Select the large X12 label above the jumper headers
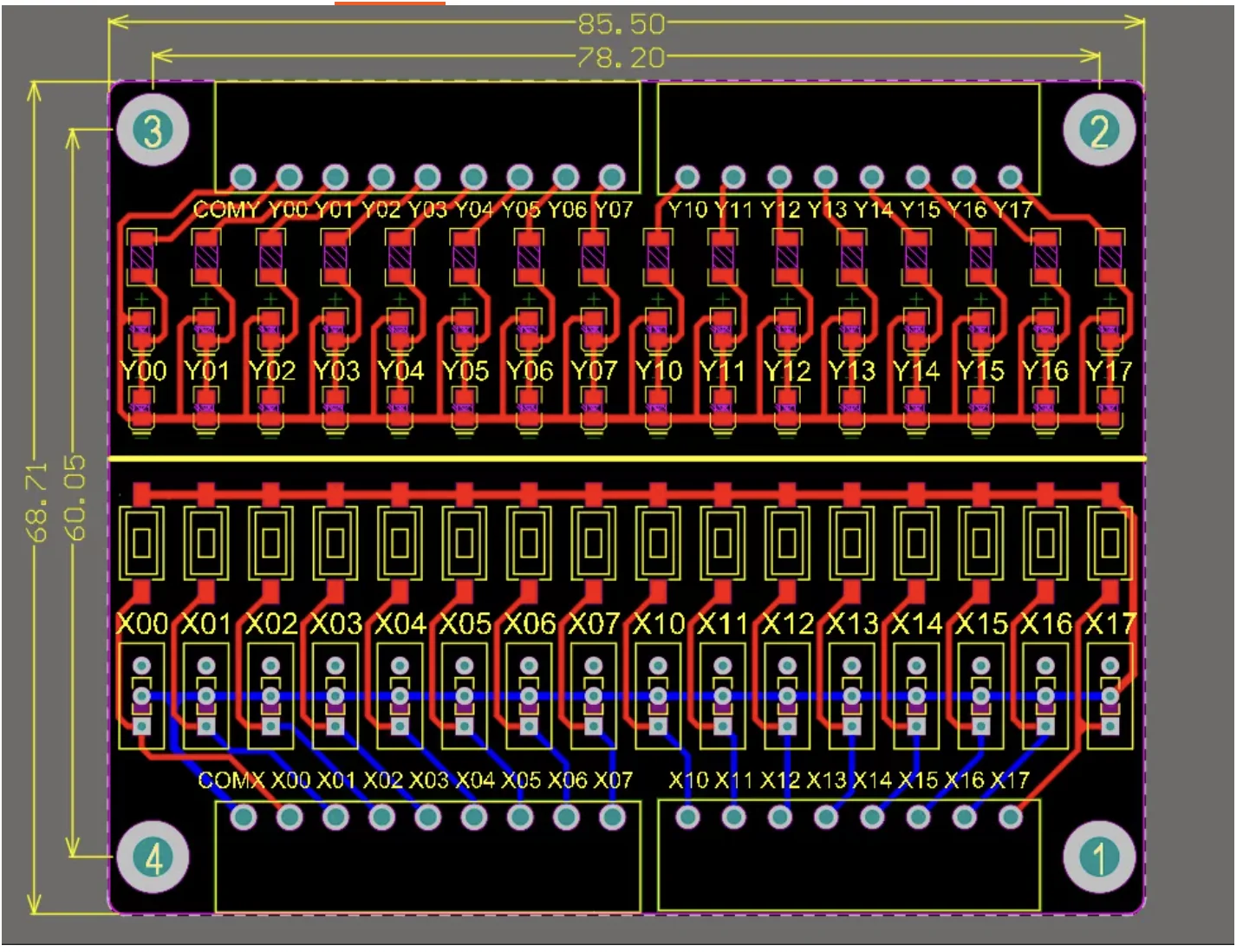 (x=788, y=623)
